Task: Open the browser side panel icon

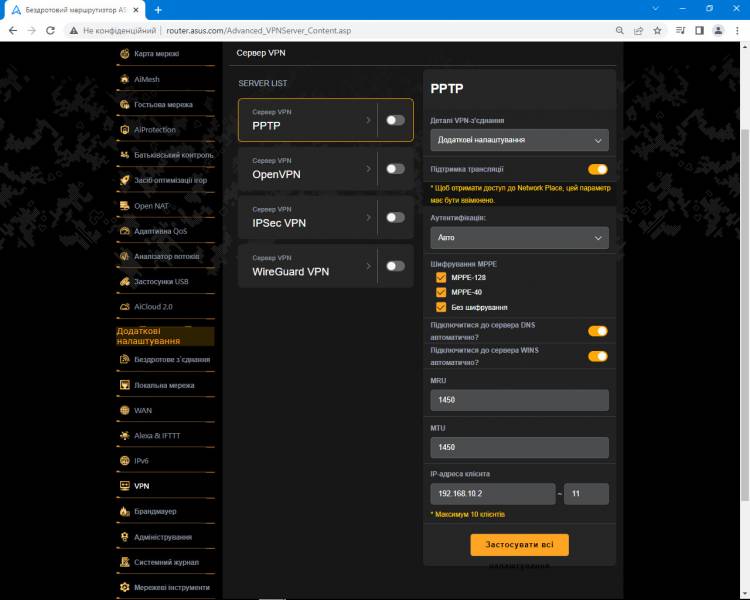Action: pos(699,31)
